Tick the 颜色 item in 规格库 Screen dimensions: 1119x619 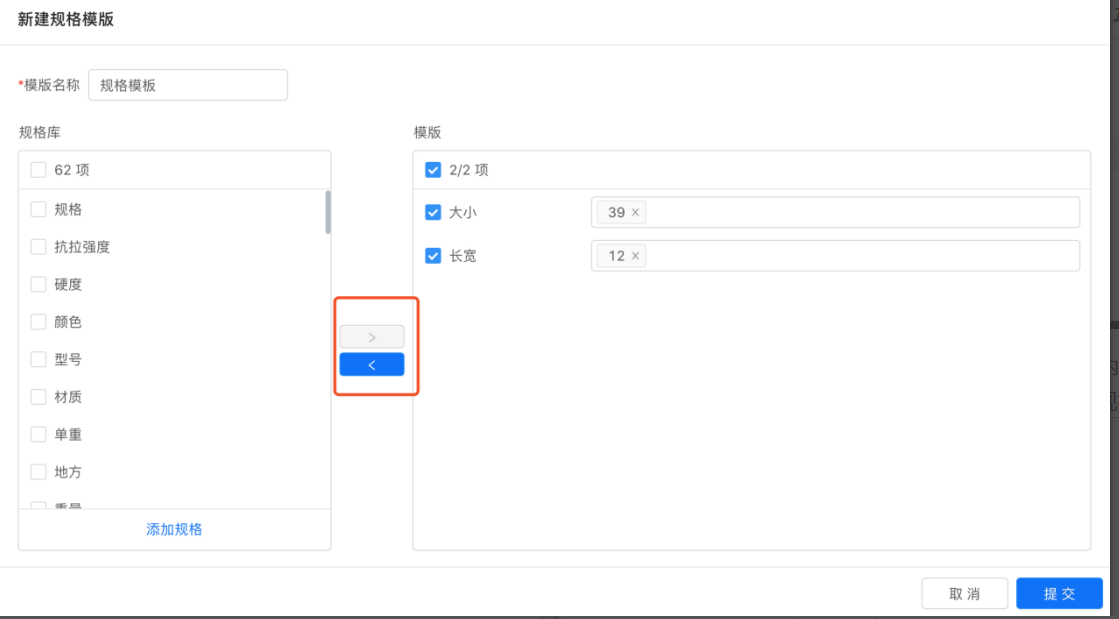click(x=39, y=322)
